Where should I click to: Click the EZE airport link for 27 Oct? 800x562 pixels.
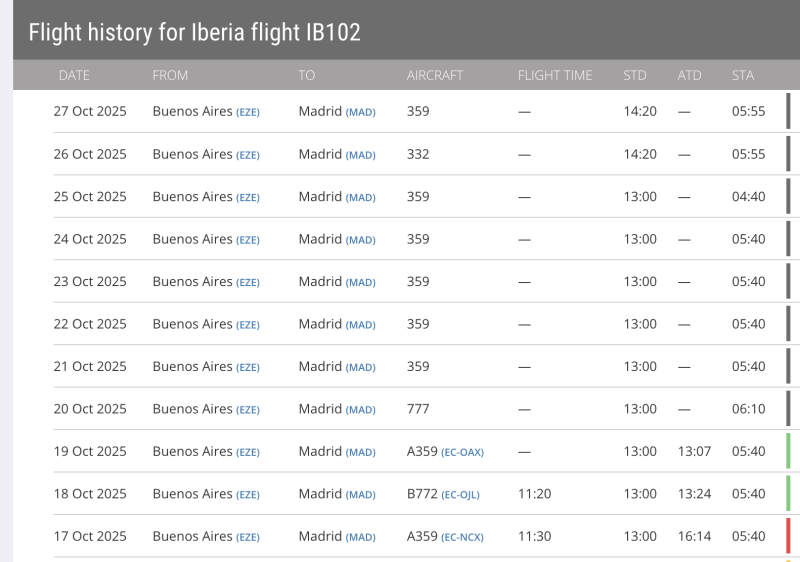(248, 112)
